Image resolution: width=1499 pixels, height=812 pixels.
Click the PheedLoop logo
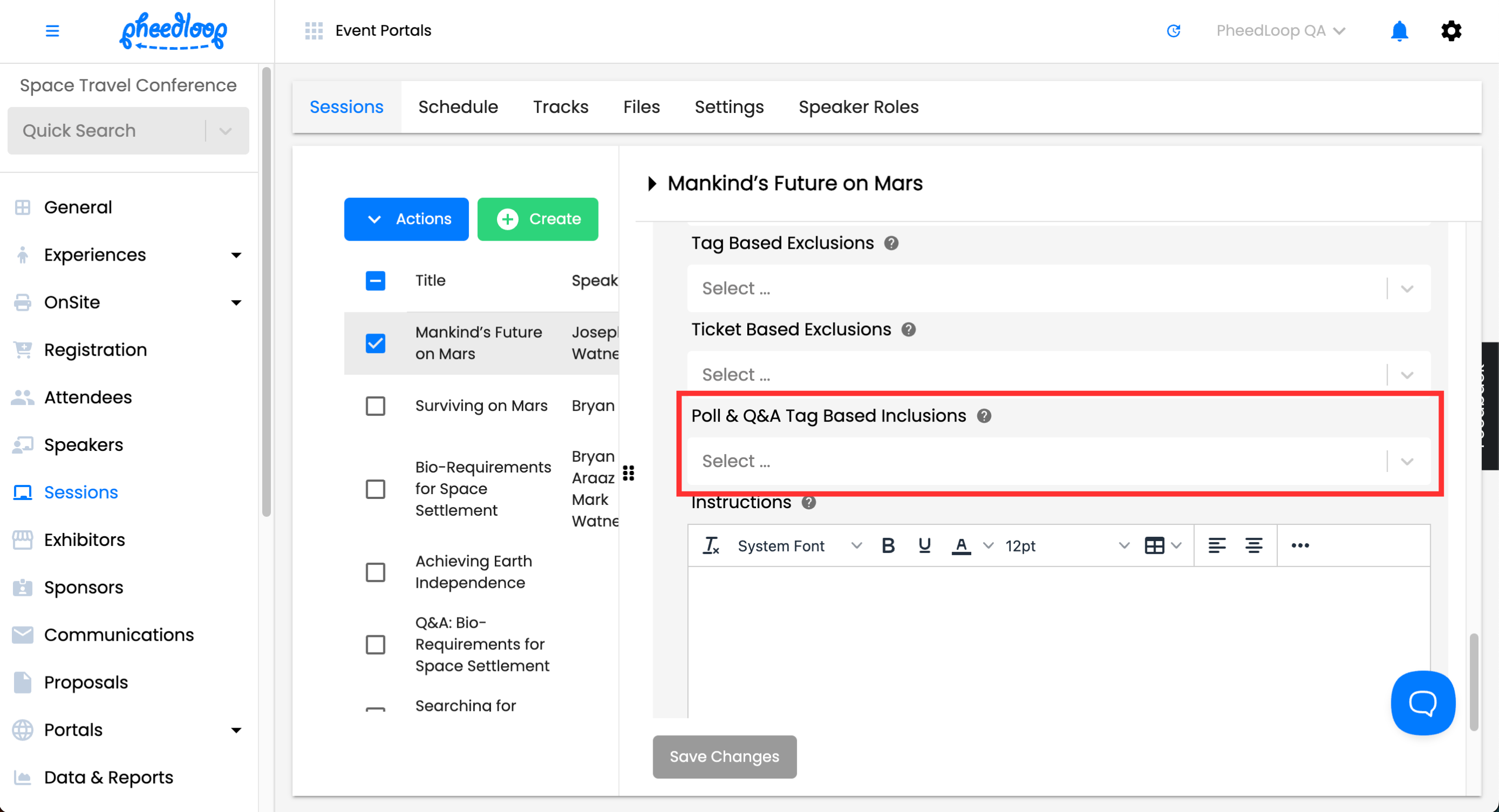point(174,31)
